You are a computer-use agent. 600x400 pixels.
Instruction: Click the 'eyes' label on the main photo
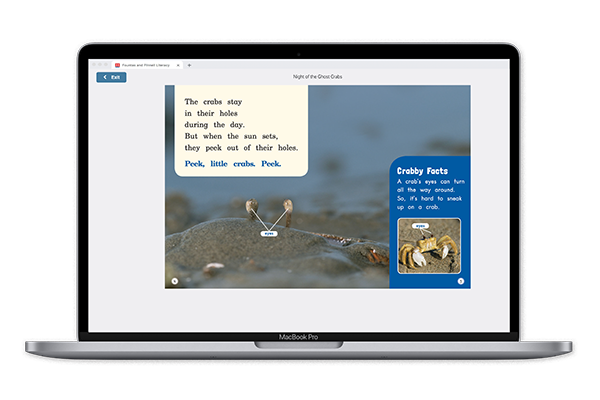coord(268,234)
